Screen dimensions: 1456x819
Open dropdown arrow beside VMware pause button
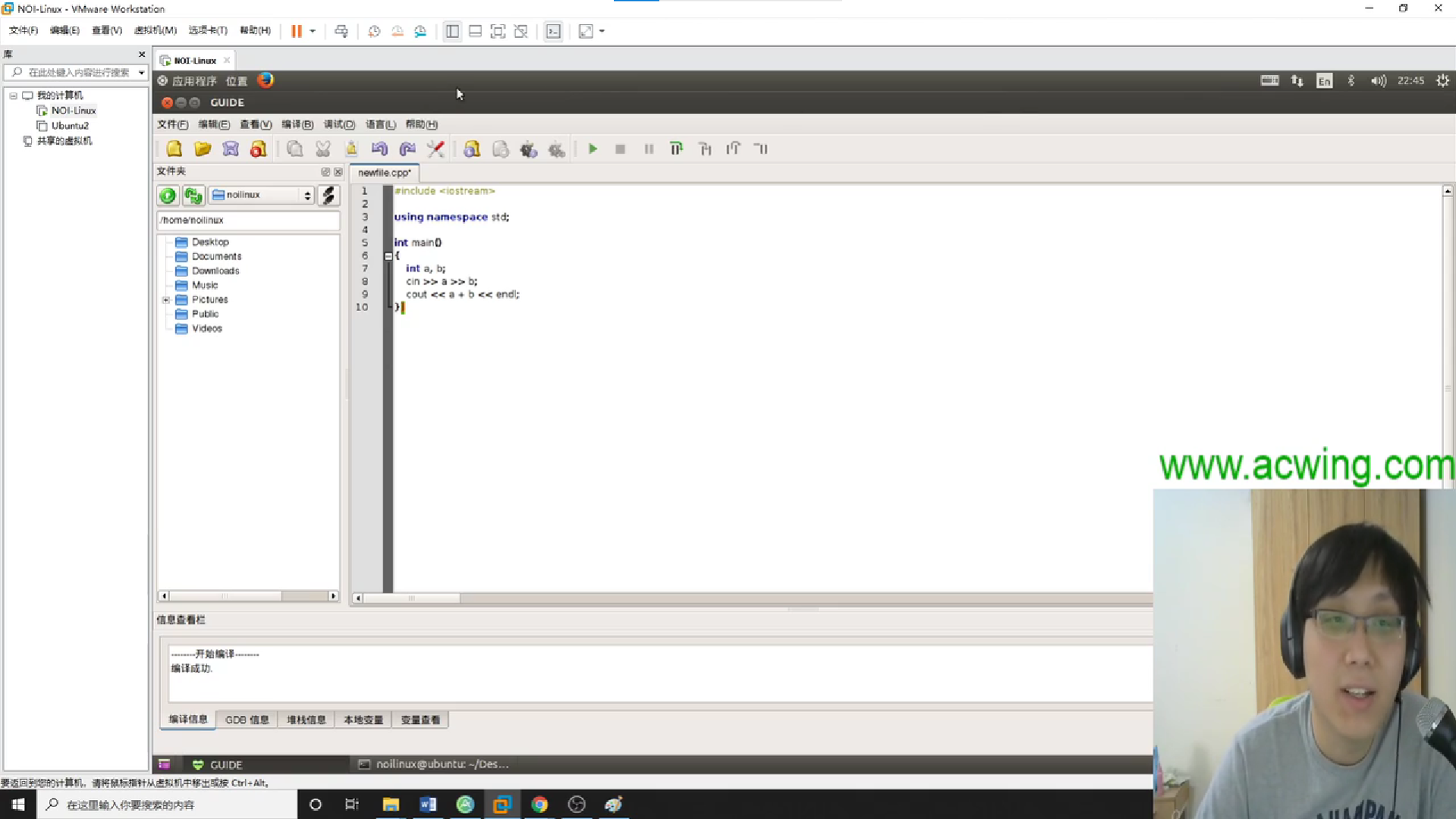(x=313, y=31)
